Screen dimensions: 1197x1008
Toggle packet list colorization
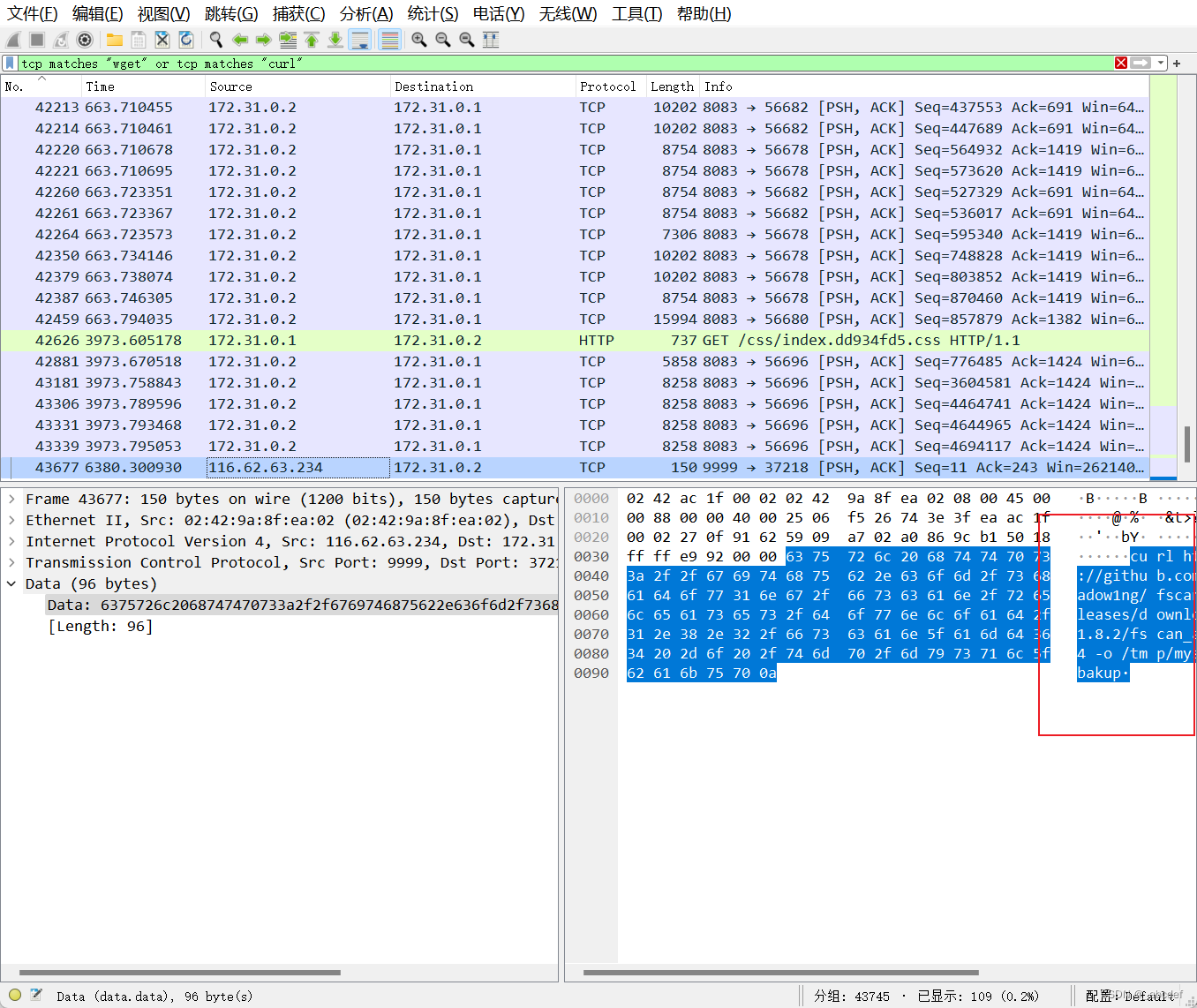point(389,40)
